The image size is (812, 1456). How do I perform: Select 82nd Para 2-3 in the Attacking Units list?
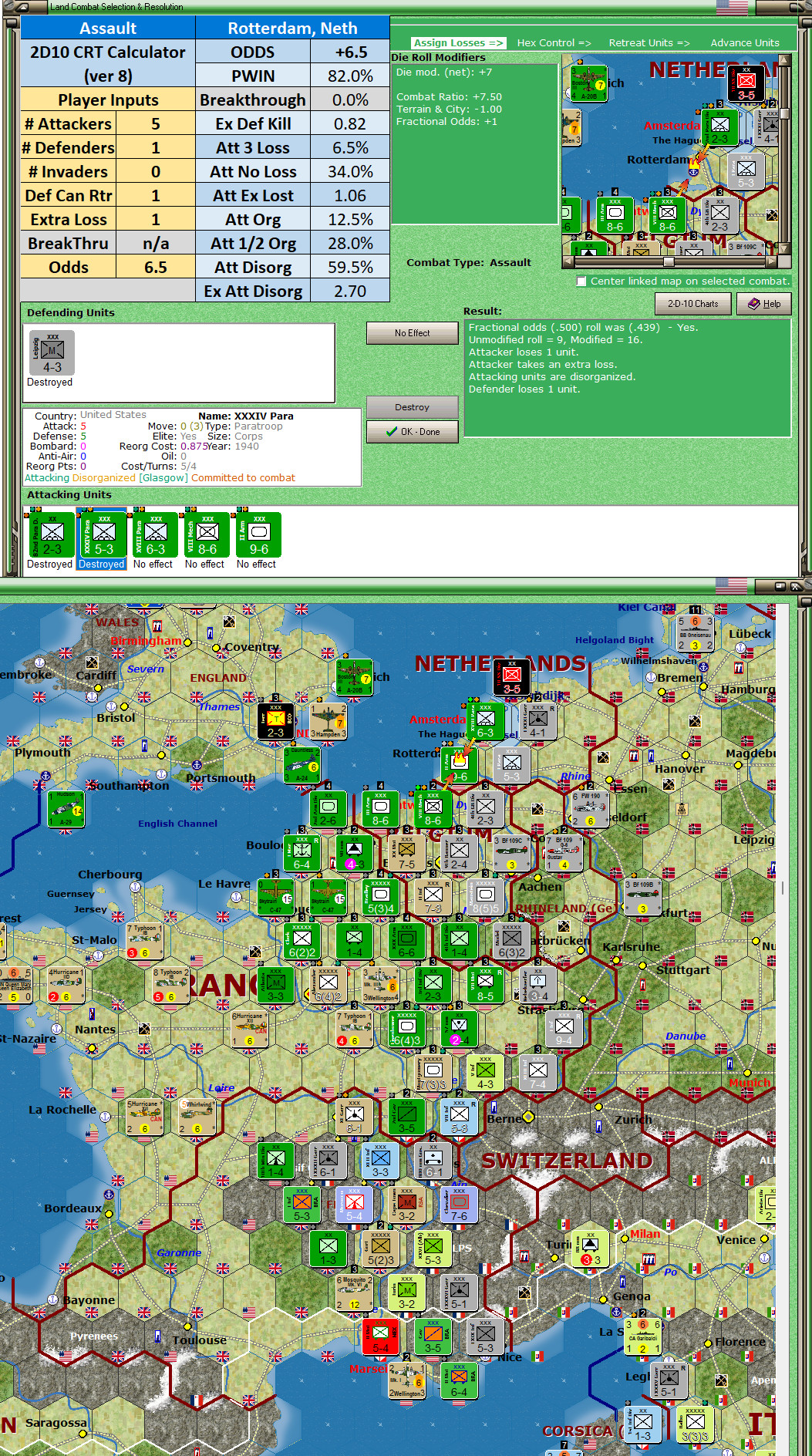pos(52,534)
